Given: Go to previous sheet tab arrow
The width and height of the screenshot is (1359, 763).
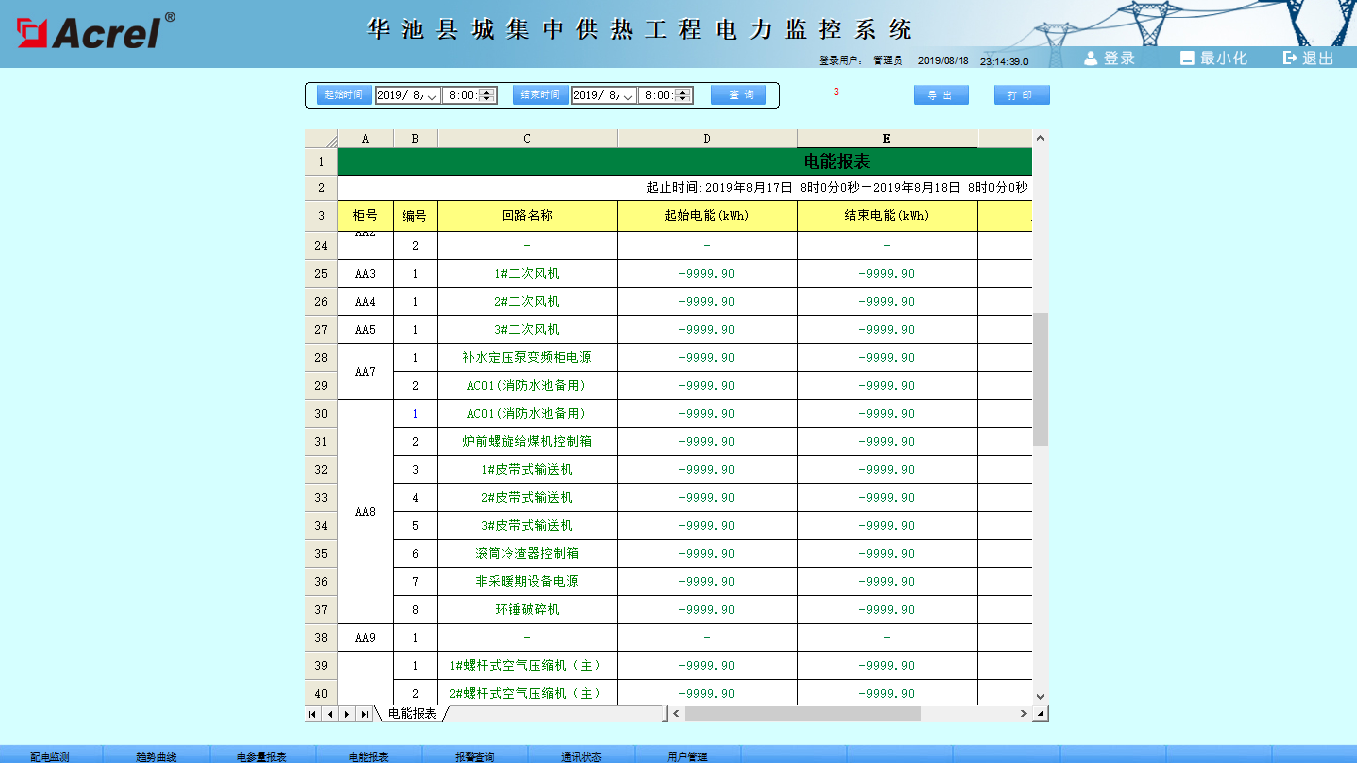Looking at the screenshot, I should coord(330,714).
